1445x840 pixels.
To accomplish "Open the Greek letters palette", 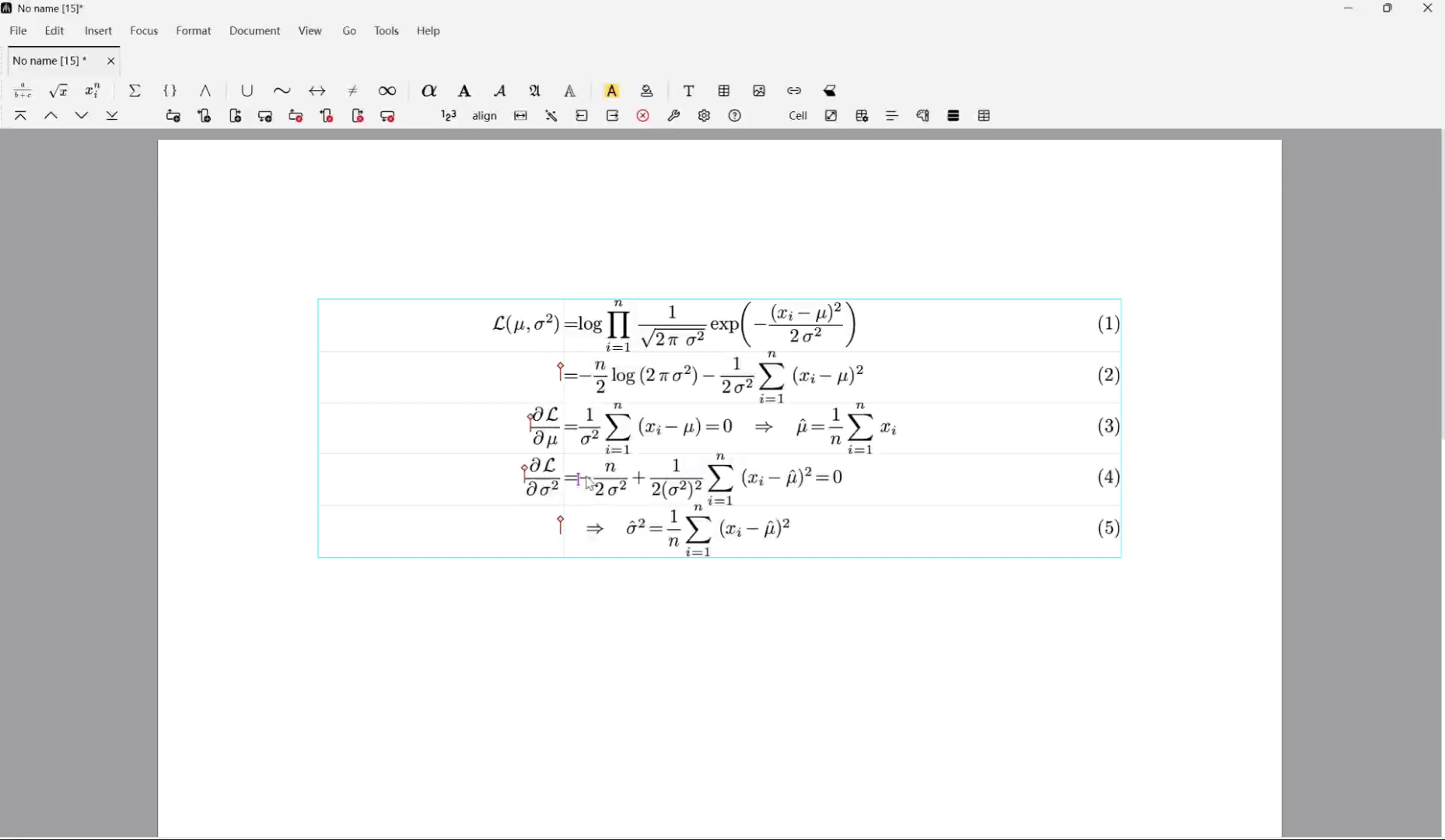I will (x=429, y=91).
